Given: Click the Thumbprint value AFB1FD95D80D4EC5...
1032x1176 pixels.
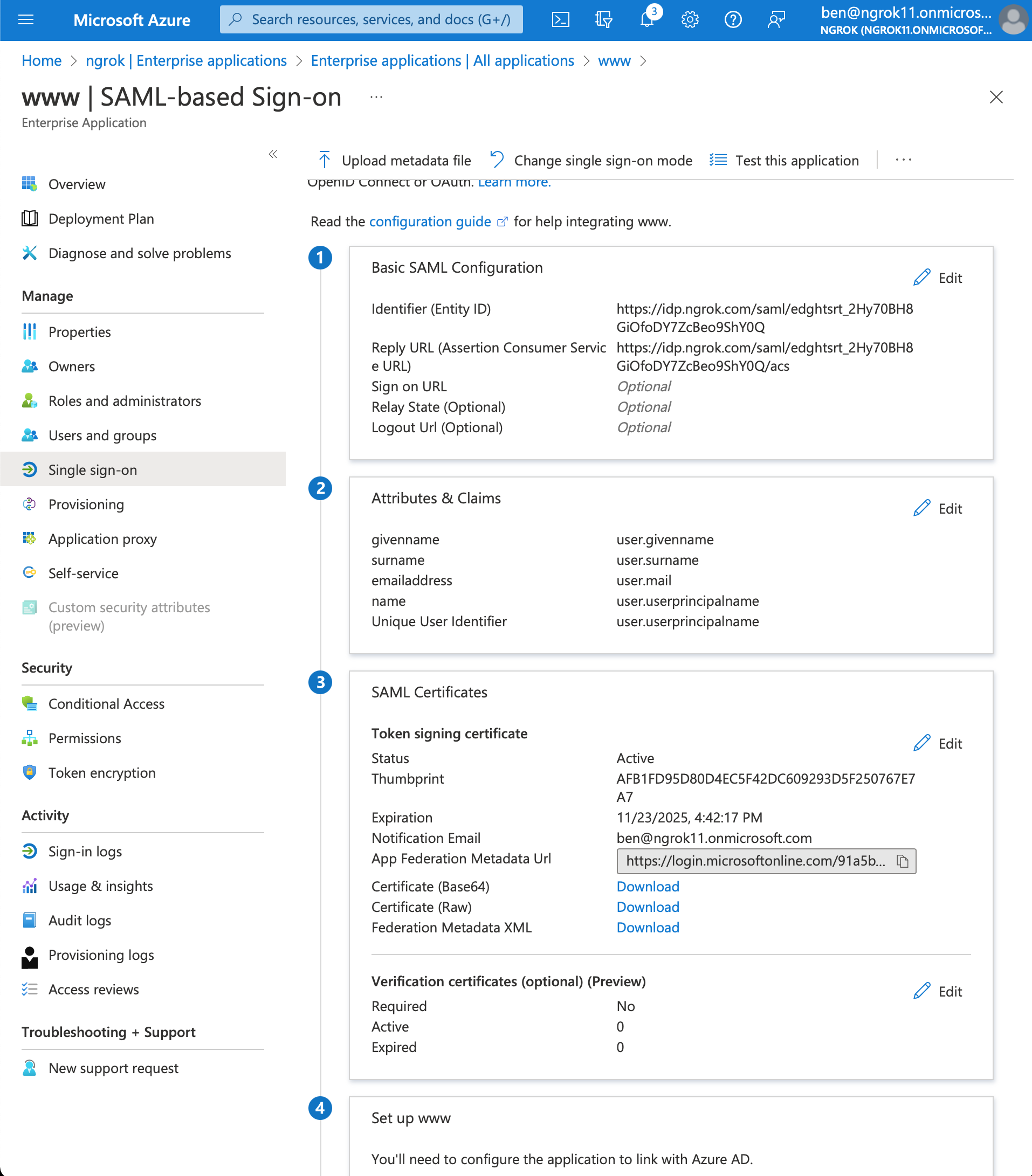Looking at the screenshot, I should coord(766,788).
